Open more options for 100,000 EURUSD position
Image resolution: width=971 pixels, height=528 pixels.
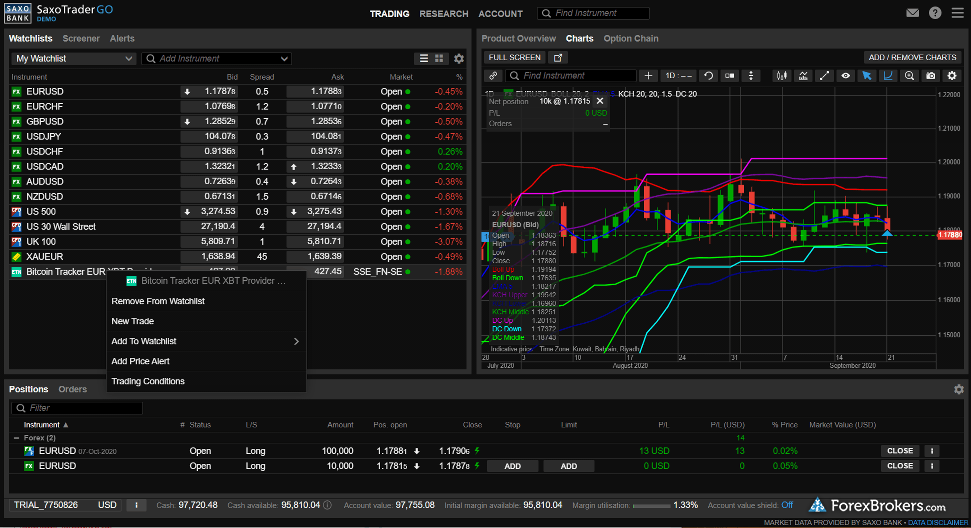tap(932, 451)
